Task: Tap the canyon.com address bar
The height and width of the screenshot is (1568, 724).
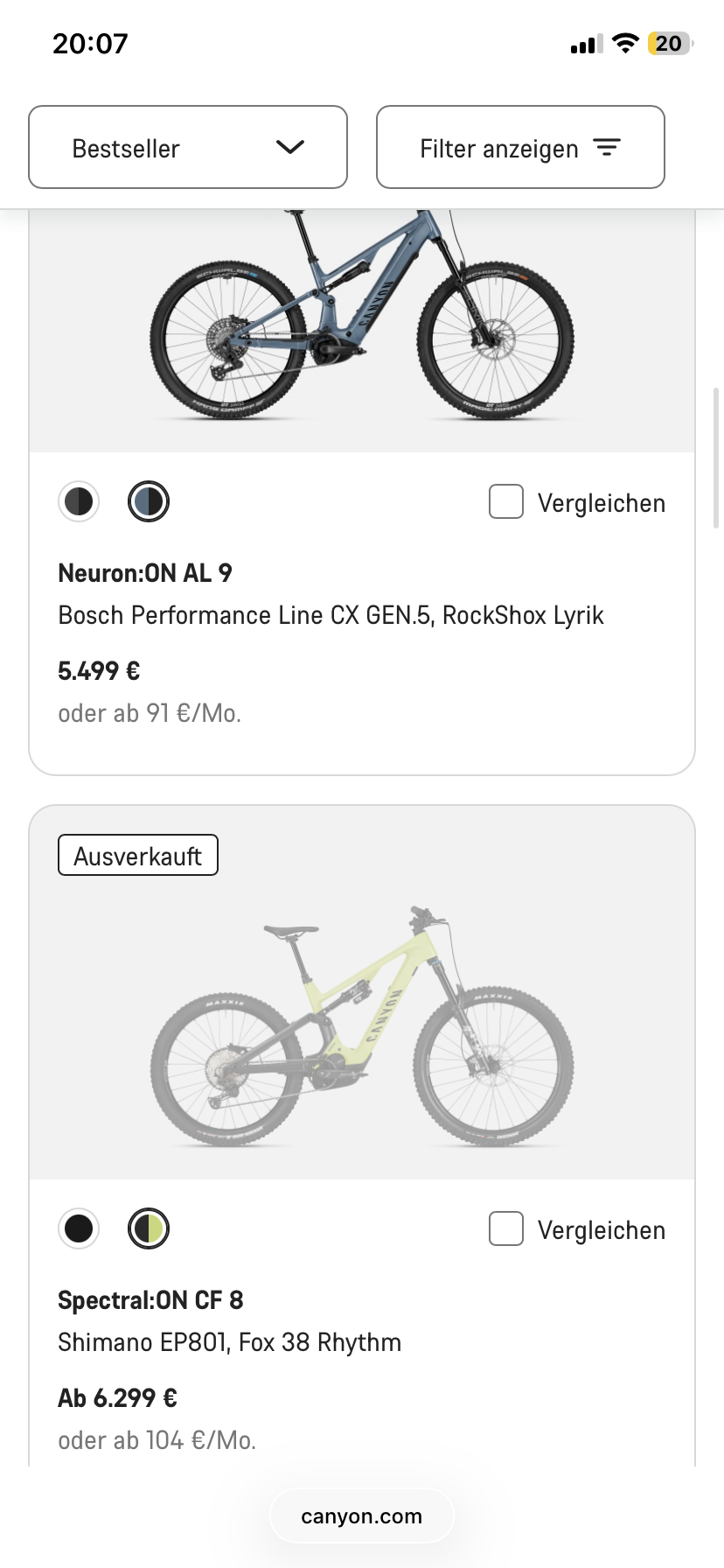Action: coord(362,1516)
